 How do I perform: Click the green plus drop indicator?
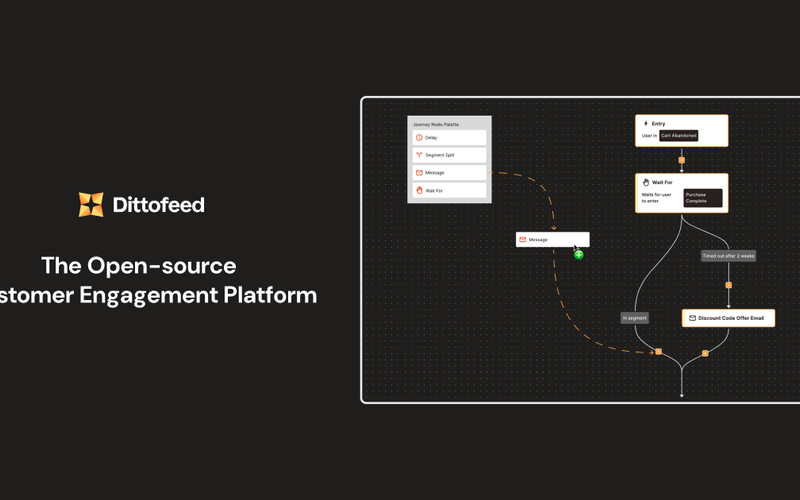(579, 255)
